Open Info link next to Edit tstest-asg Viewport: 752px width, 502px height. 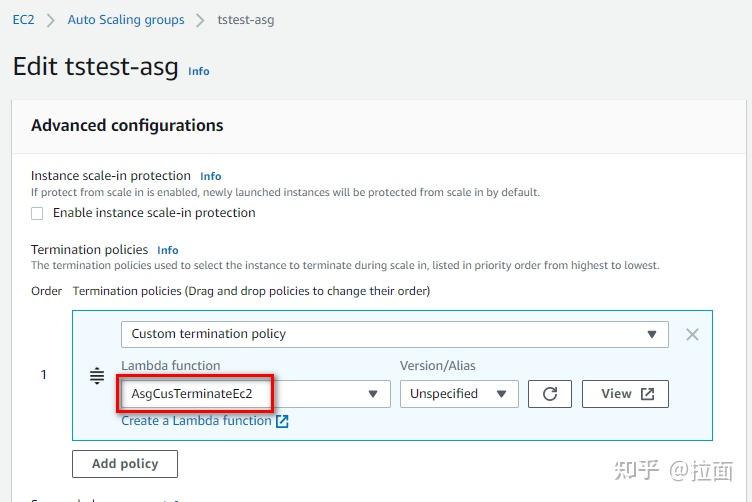click(x=199, y=71)
